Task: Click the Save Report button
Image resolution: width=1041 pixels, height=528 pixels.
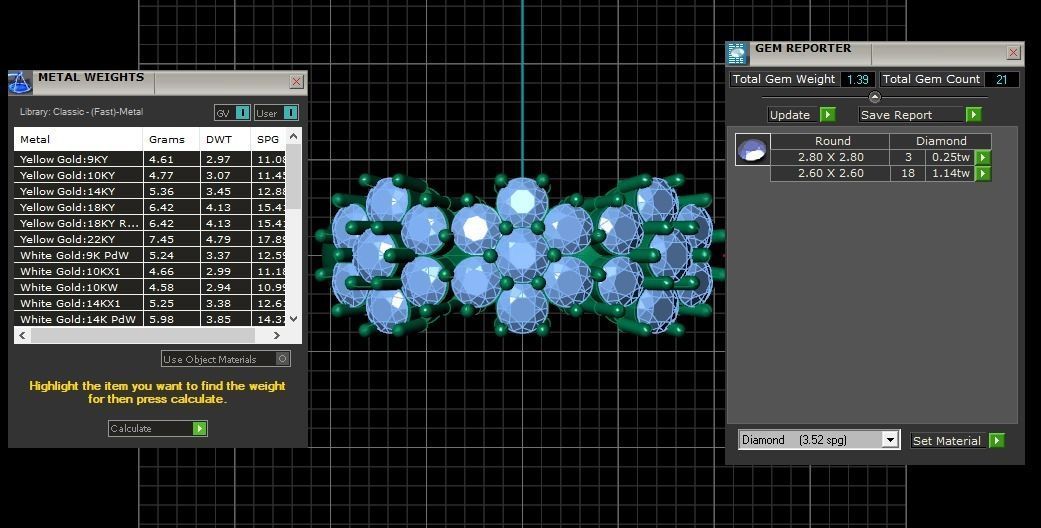Action: click(920, 114)
